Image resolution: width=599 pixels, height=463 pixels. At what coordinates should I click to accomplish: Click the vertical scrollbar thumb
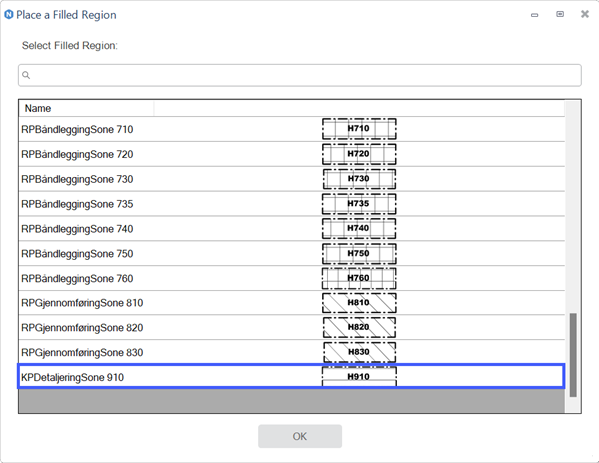(573, 355)
